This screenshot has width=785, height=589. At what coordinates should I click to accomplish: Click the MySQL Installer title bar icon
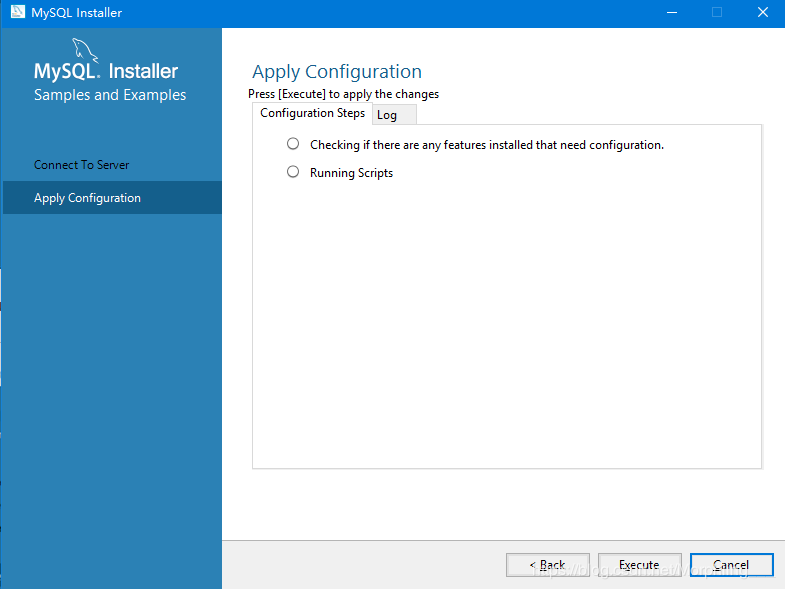[18, 13]
